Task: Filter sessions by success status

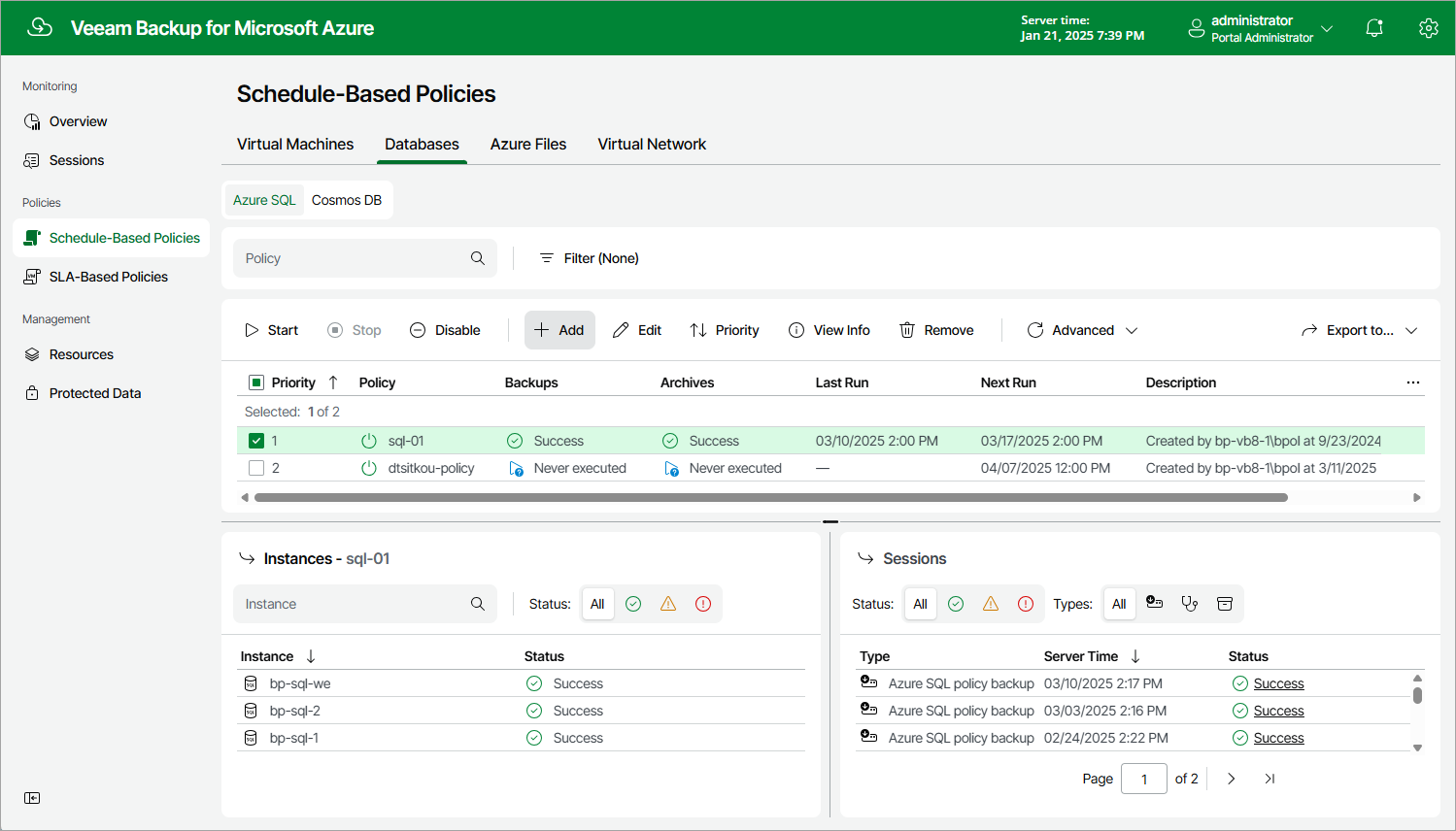Action: 956,604
